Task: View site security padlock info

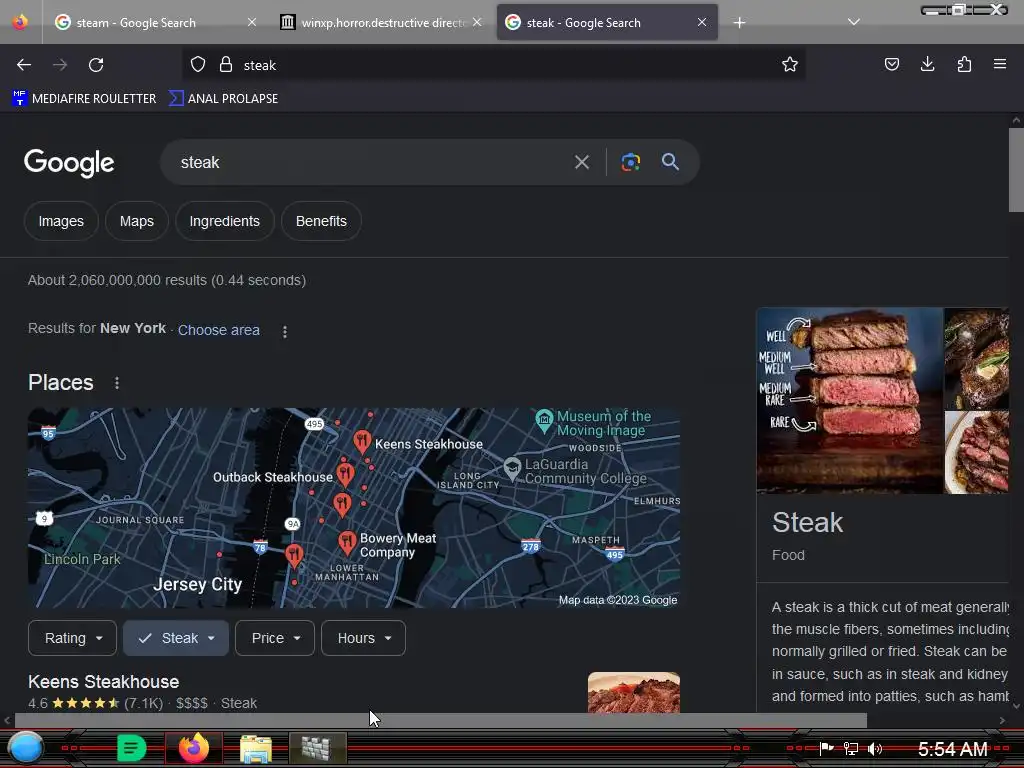Action: tap(226, 64)
